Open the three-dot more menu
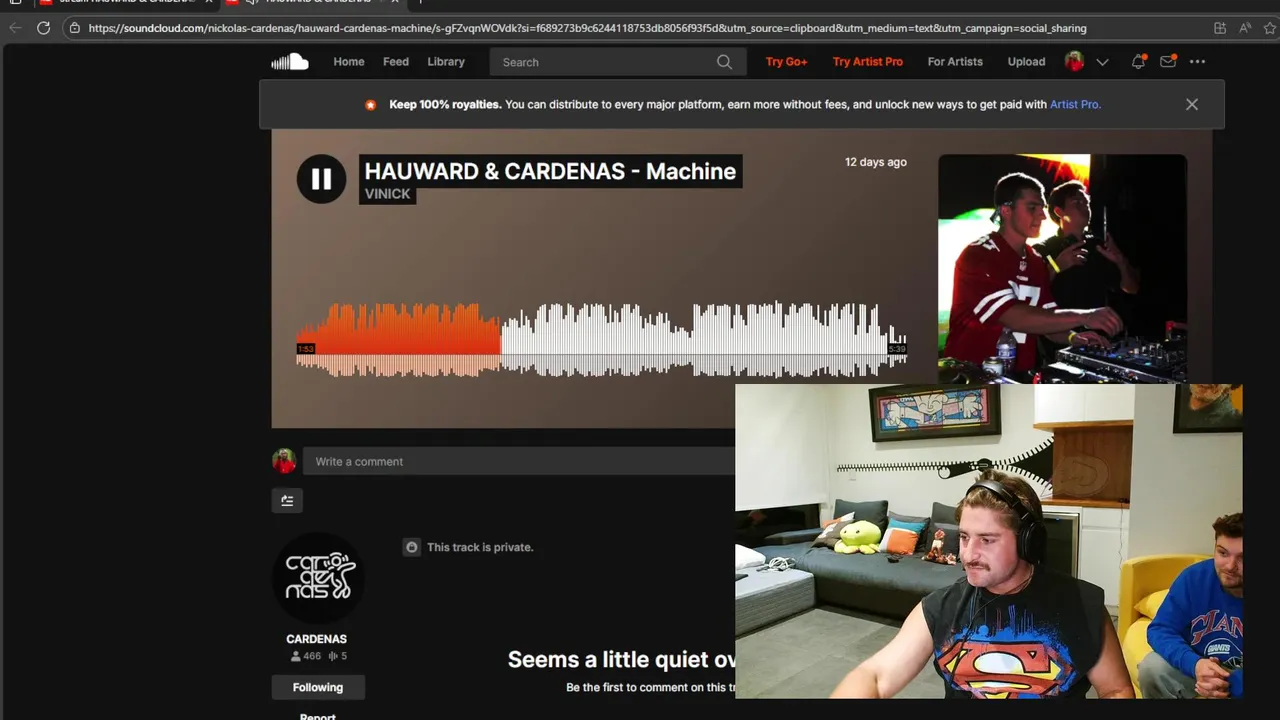The height and width of the screenshot is (720, 1280). (1198, 62)
